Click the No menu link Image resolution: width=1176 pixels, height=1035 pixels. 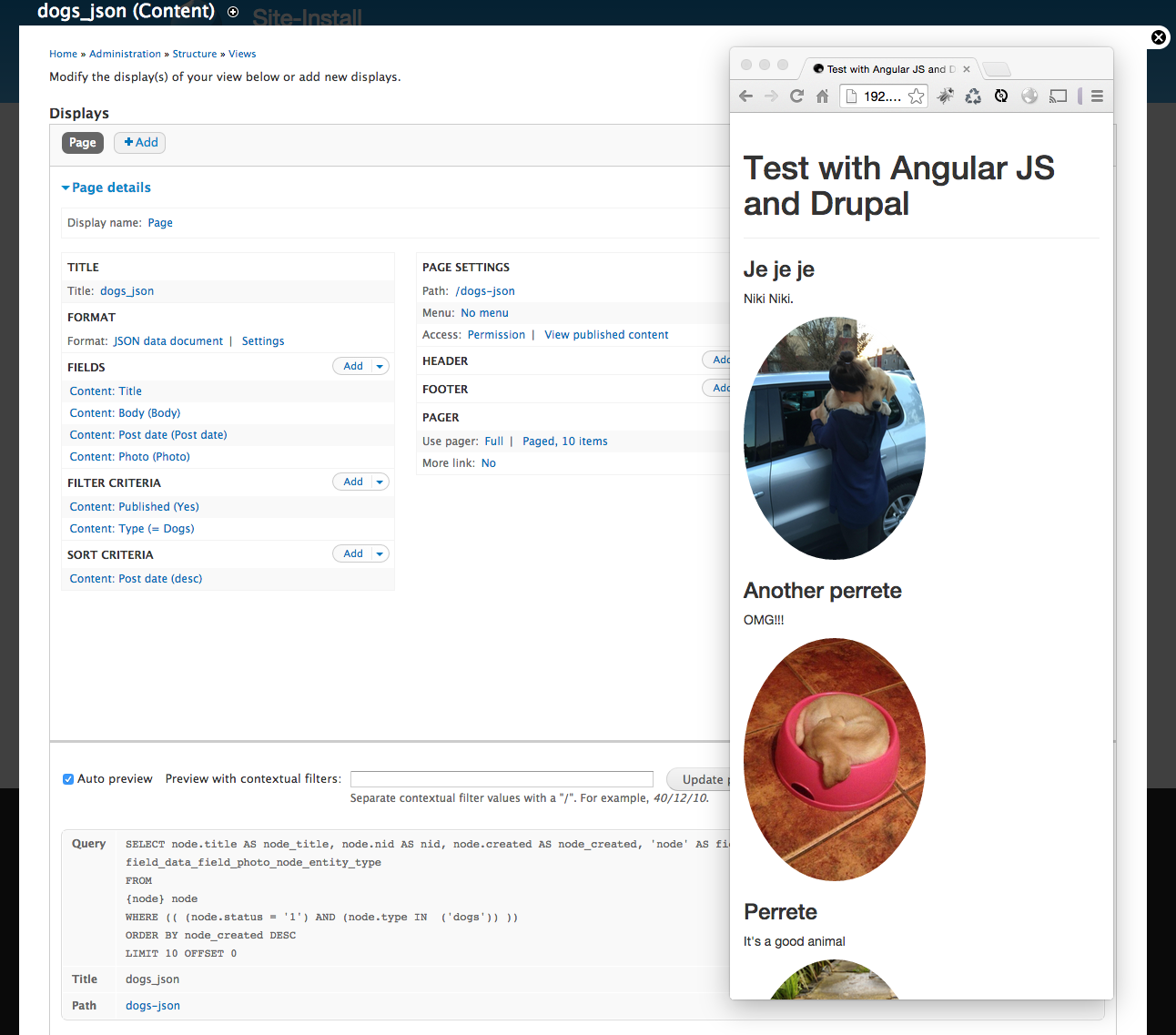pyautogui.click(x=484, y=313)
